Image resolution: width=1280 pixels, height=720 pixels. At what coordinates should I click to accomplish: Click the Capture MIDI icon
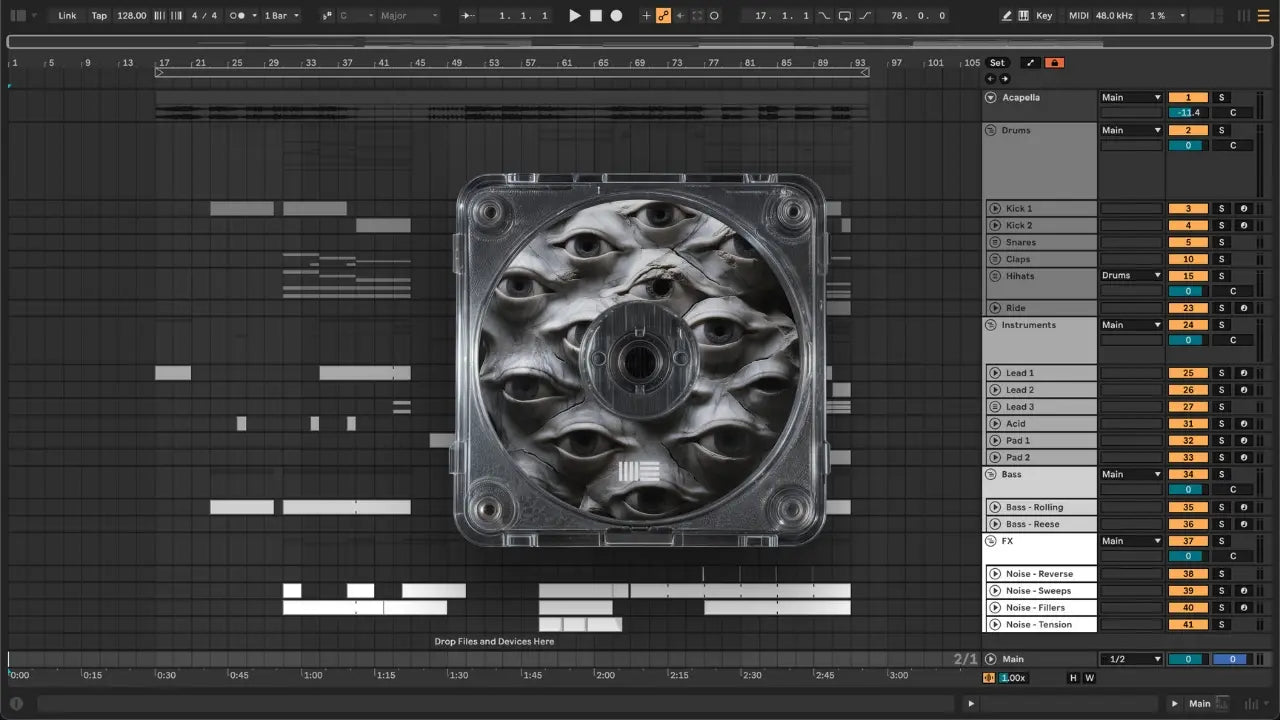[698, 16]
